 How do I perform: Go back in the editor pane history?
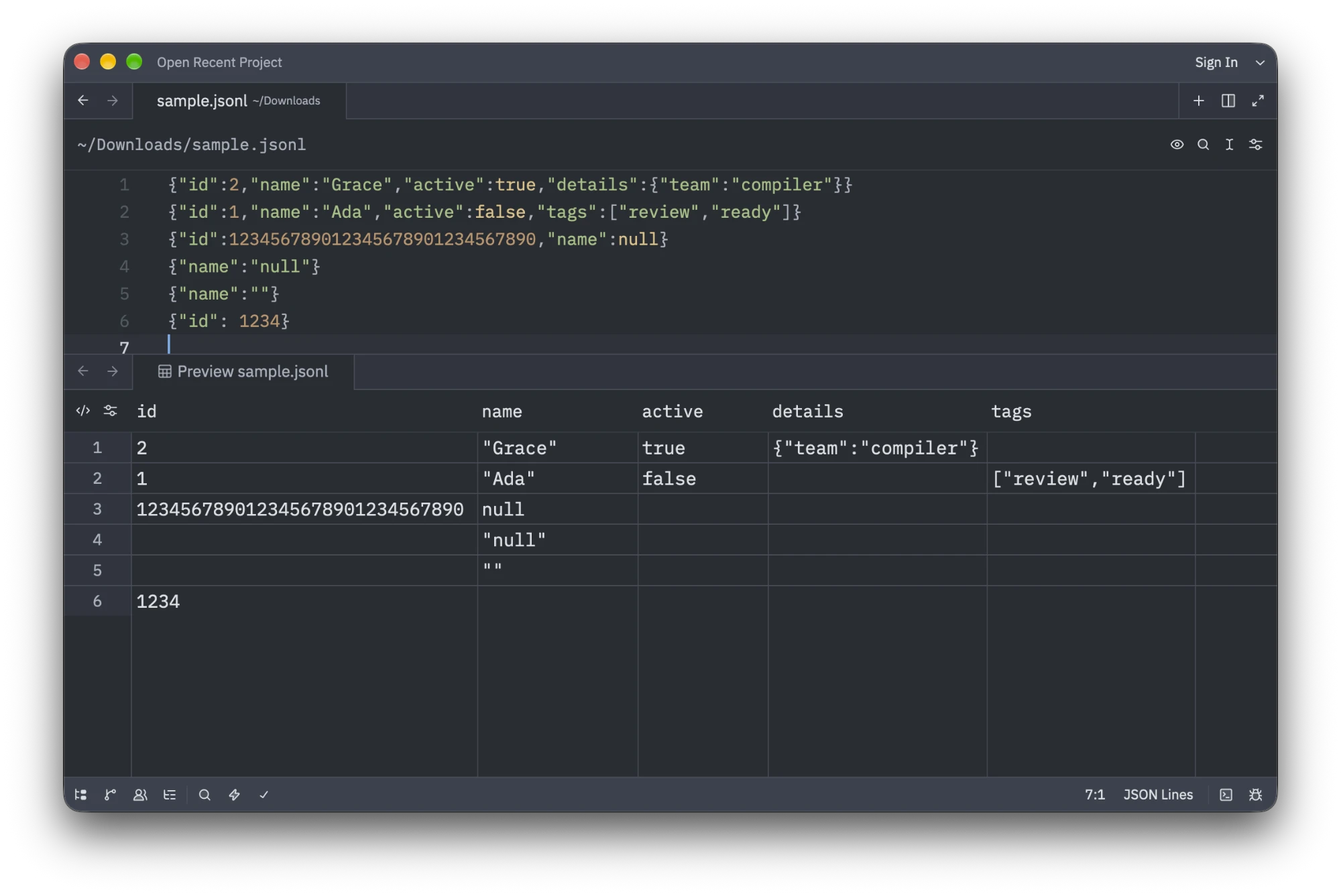[83, 101]
